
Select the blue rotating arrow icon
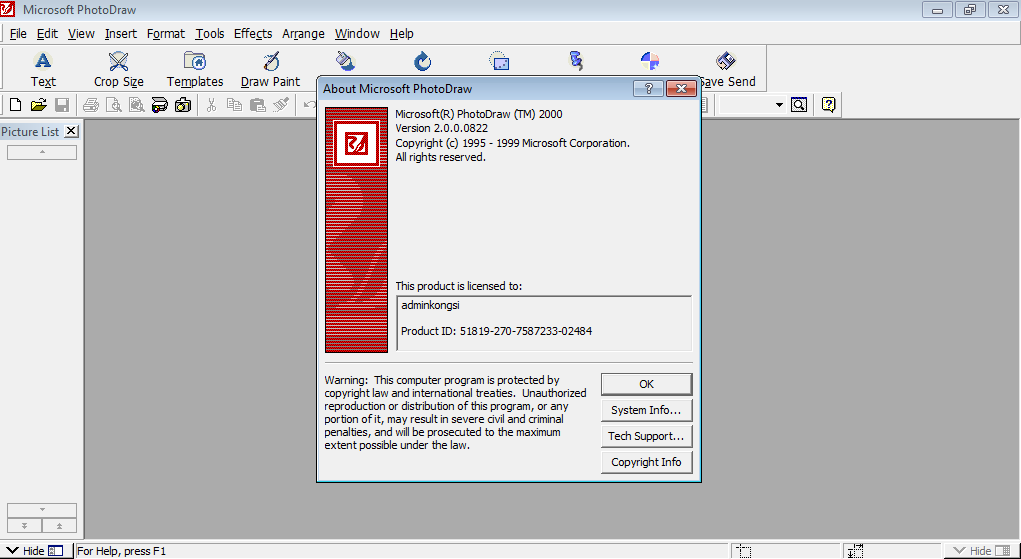423,62
